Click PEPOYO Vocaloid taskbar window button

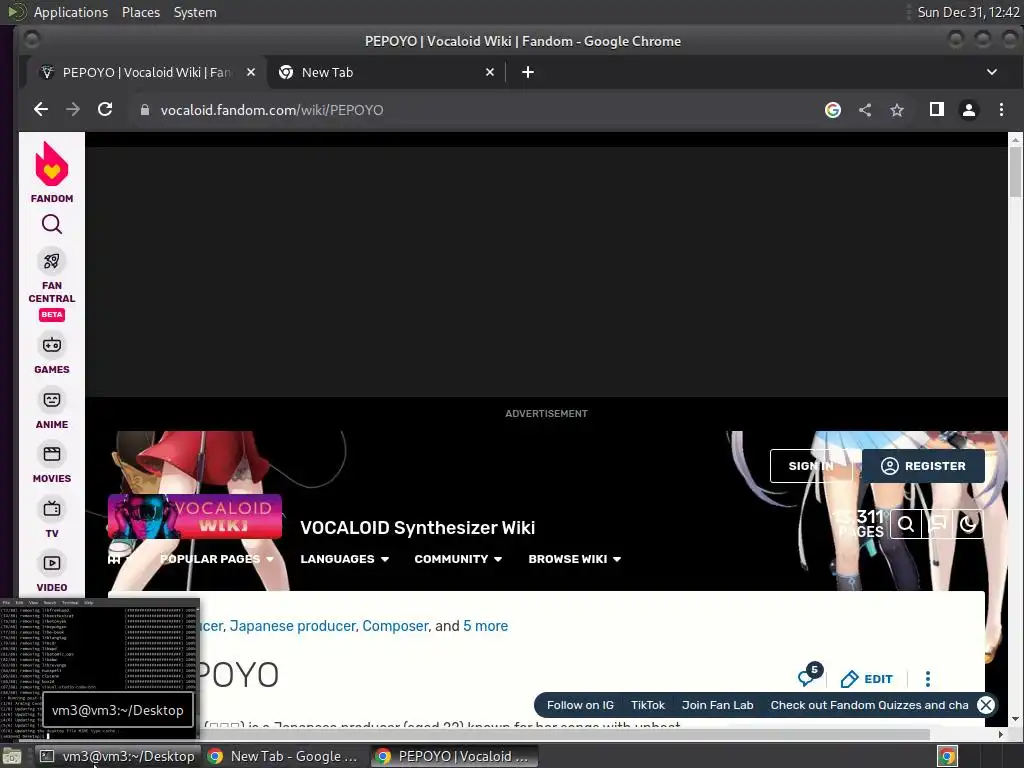click(x=455, y=756)
